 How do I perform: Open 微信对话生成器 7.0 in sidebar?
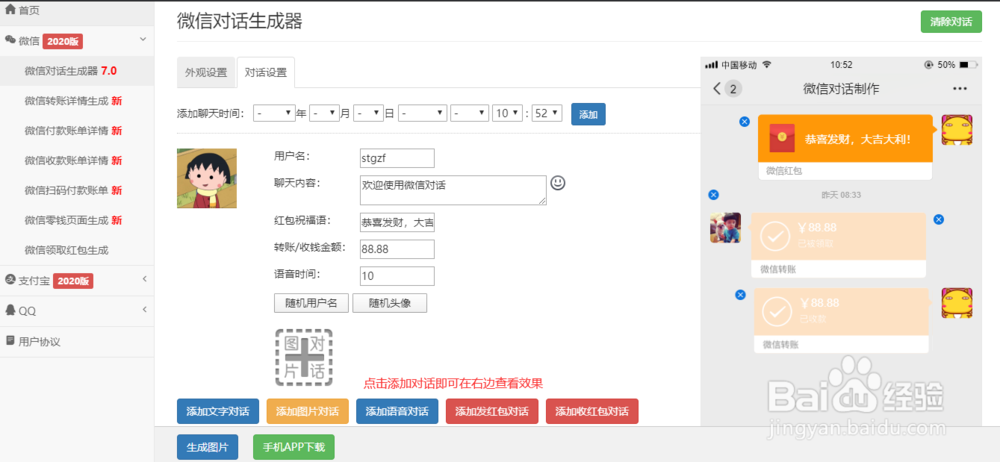[x=71, y=71]
